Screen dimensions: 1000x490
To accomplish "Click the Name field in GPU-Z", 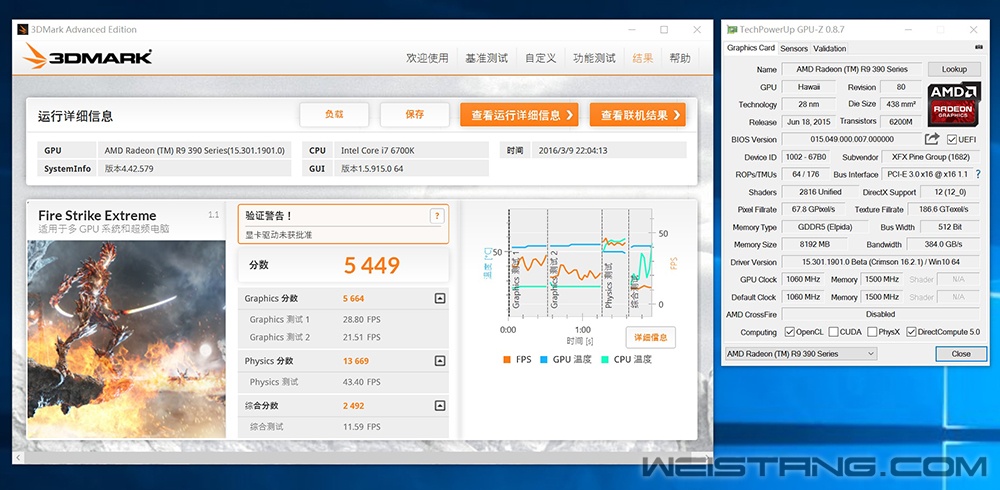I will [x=852, y=69].
